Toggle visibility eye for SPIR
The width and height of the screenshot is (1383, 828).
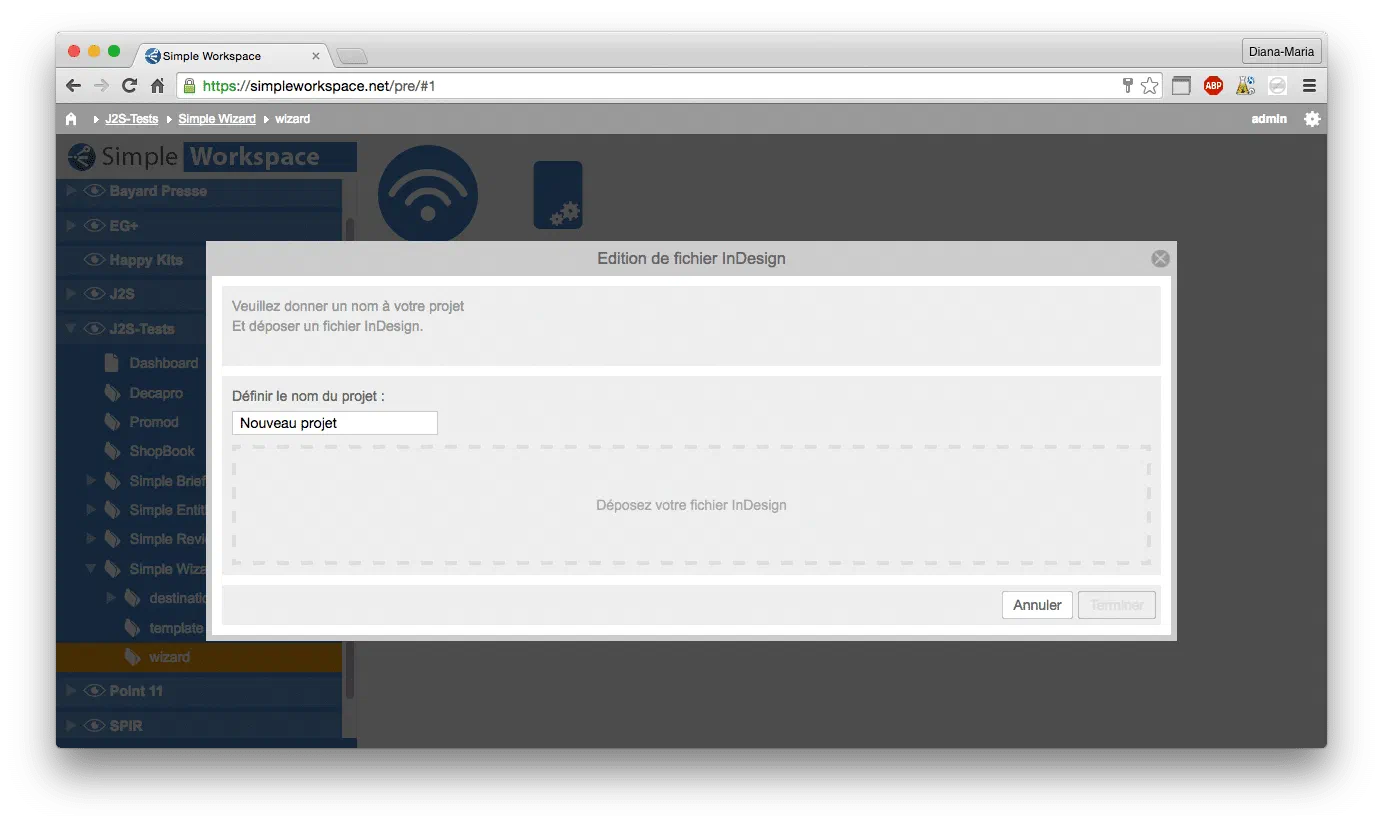95,726
